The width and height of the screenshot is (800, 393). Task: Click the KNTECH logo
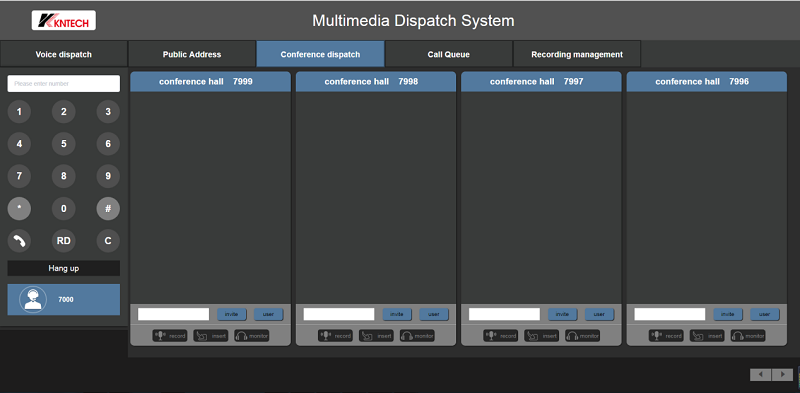pyautogui.click(x=64, y=20)
